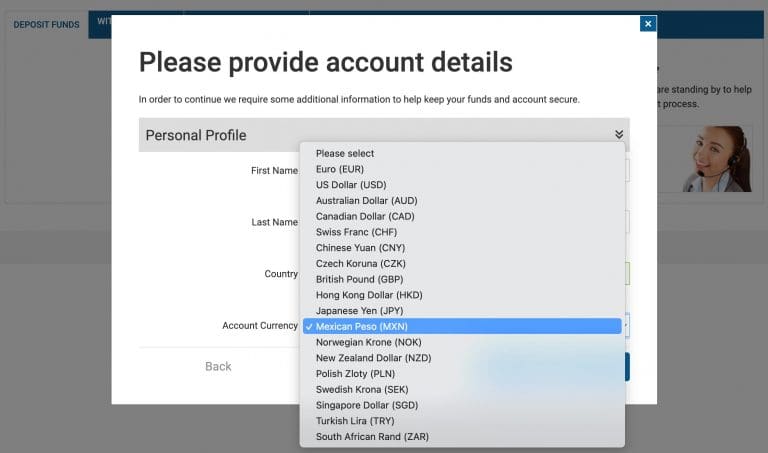Screen dimensions: 768x453
Task: Choose Turkish Lira (TRY) option
Action: click(462, 421)
